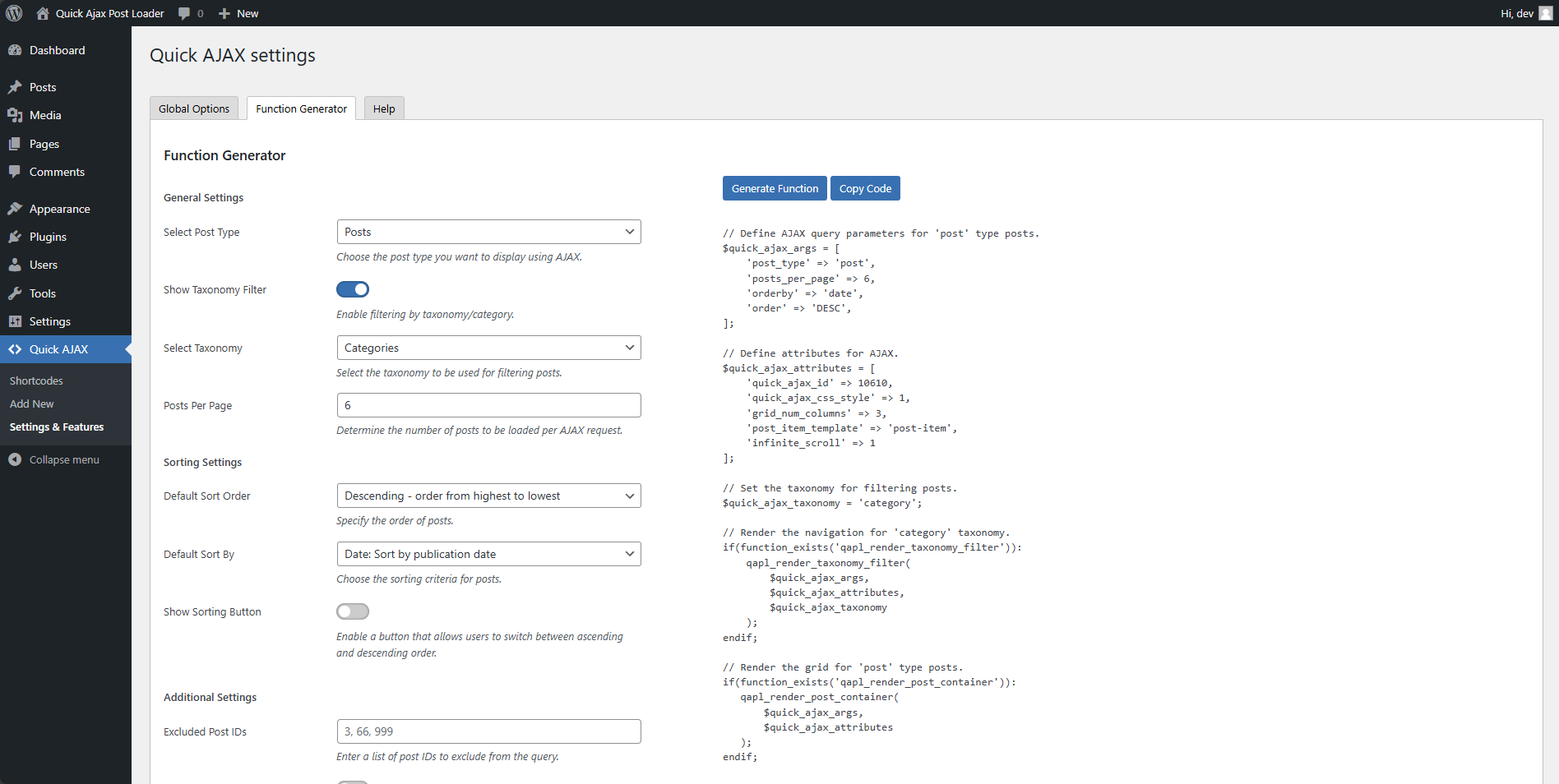The image size is (1559, 784).
Task: Click the Copy Code button
Action: (x=865, y=188)
